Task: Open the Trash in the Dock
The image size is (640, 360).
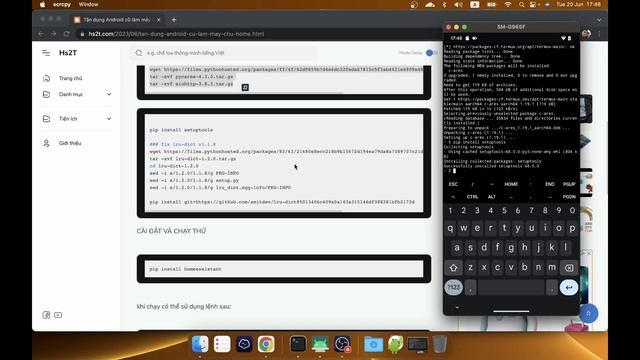Action: [x=440, y=344]
